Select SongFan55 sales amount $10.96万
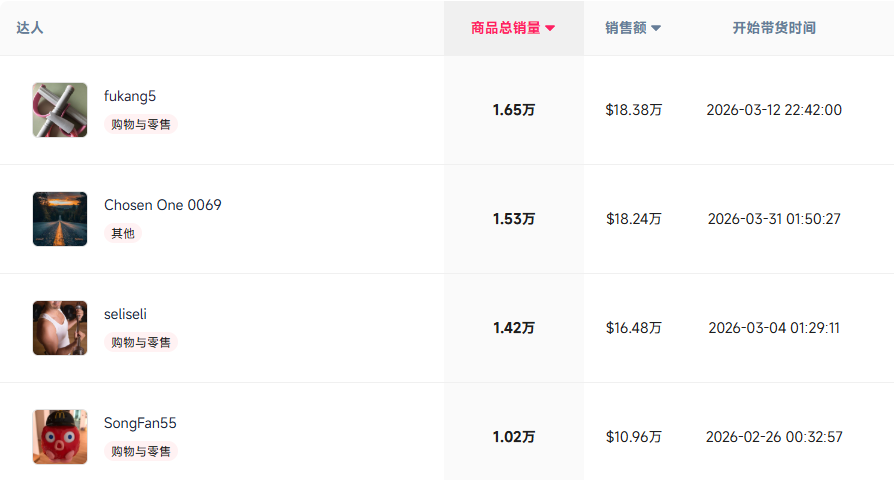894x480 pixels. click(x=633, y=437)
